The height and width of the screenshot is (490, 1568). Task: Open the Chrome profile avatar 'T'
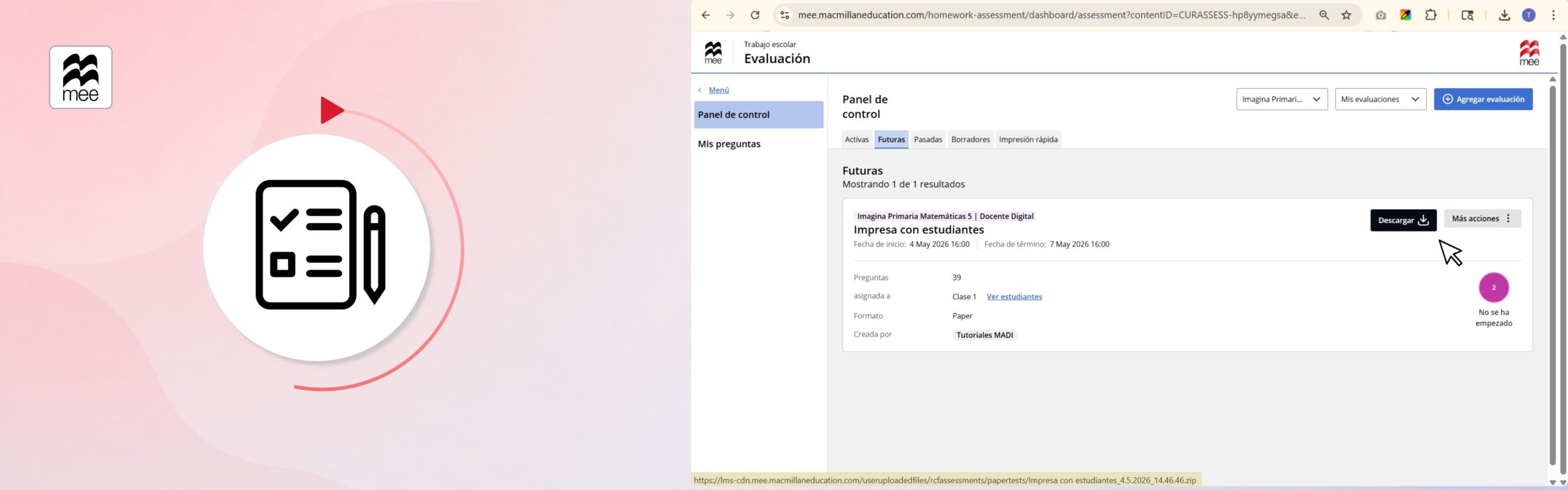[x=1529, y=15]
